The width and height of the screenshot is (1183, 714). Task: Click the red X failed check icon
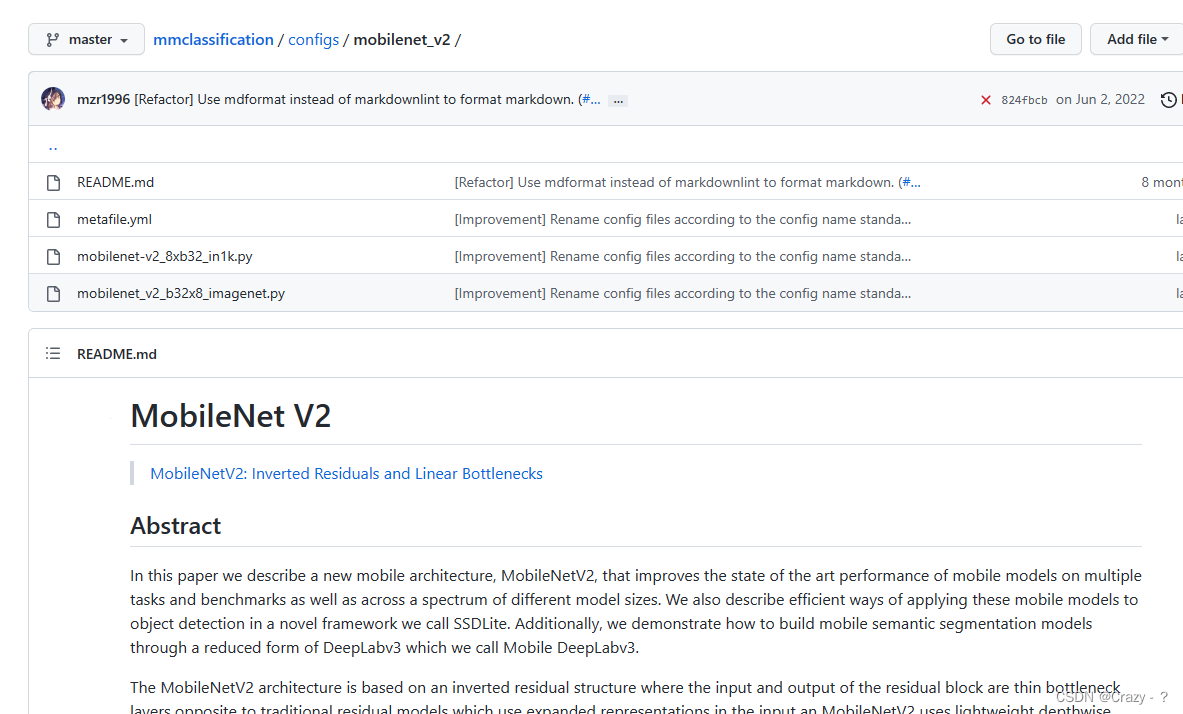click(x=986, y=99)
